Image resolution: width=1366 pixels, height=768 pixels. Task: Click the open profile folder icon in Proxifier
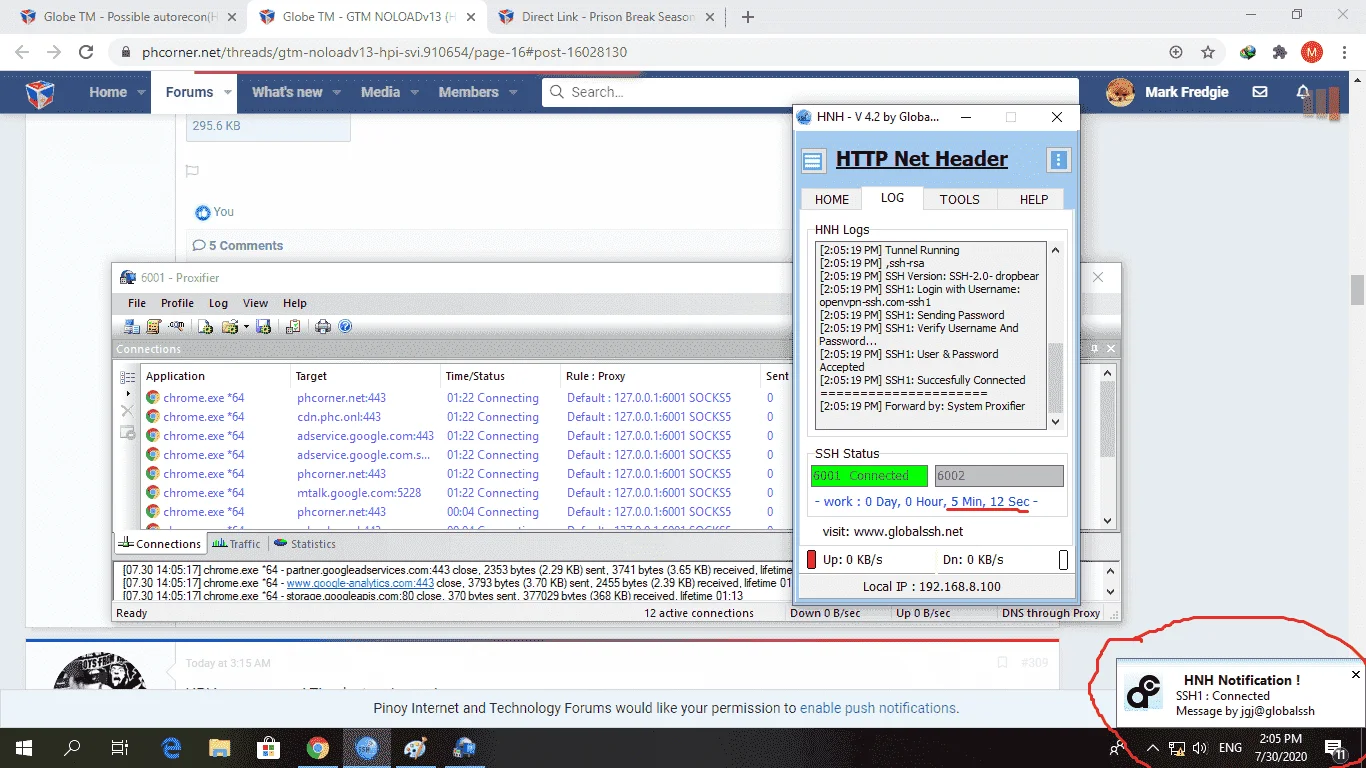pyautogui.click(x=230, y=326)
